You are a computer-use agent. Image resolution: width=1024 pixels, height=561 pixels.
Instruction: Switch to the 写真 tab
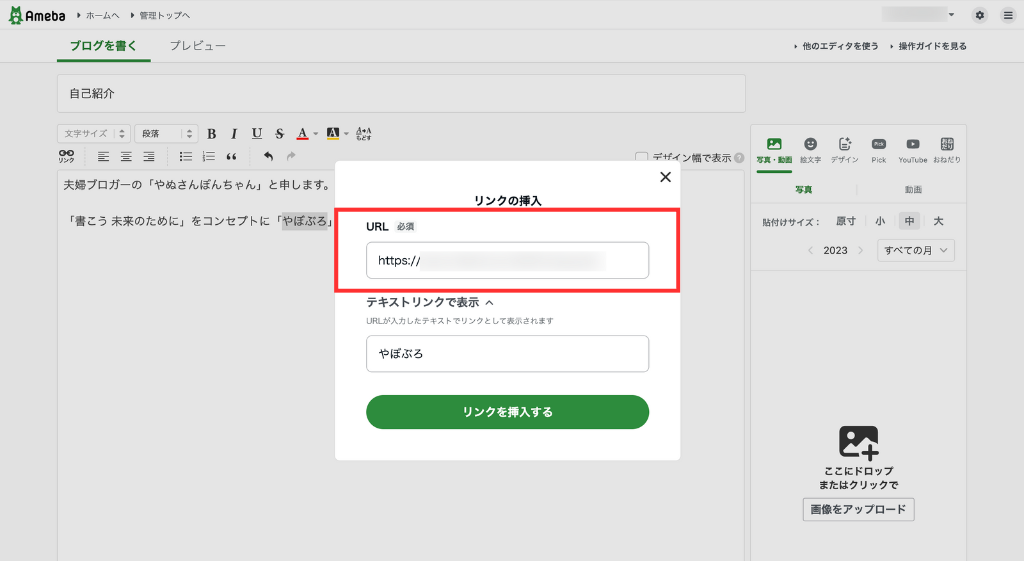(804, 189)
